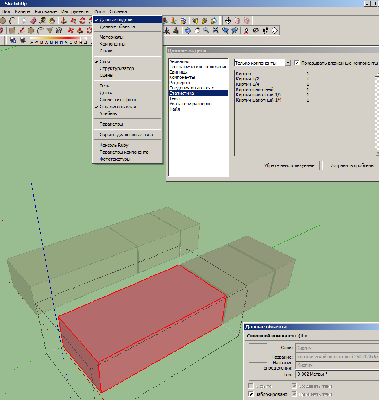Image resolution: width=379 pixels, height=400 pixels.
Task: Click the Zoom Extents icon
Action: click(x=215, y=31)
